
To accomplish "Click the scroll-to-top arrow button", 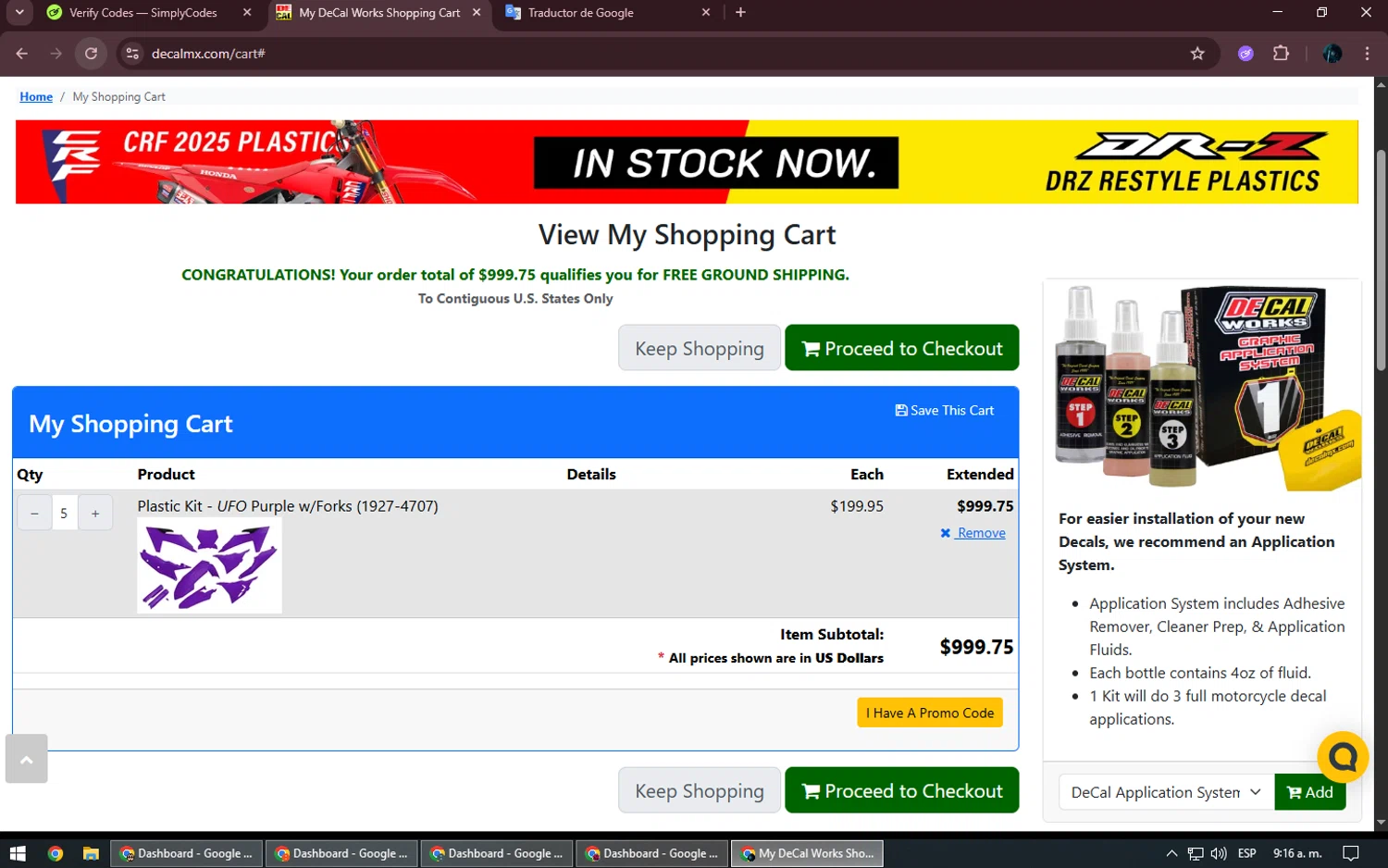I will click(26, 759).
